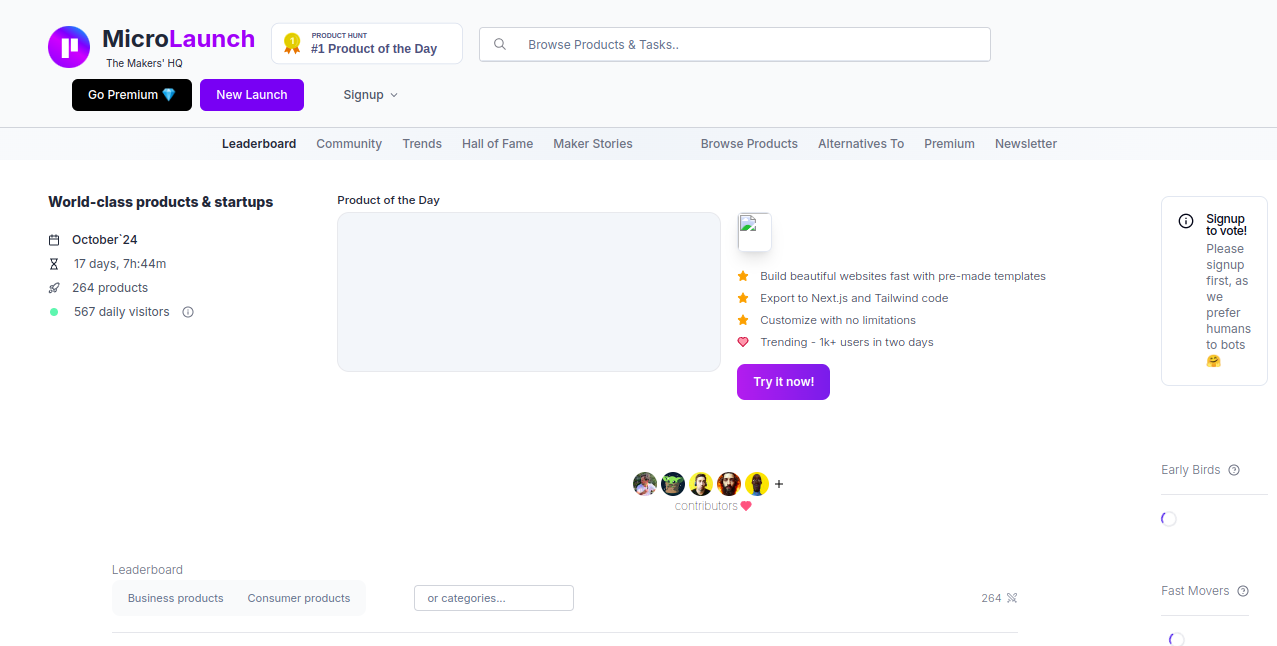Open the Newsletter page

tap(1026, 144)
